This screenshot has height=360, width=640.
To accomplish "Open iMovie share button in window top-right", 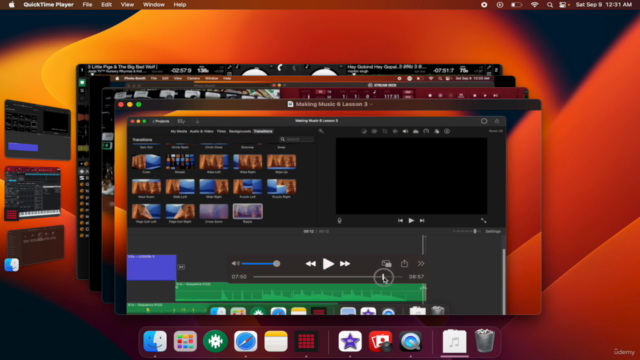I will (497, 121).
